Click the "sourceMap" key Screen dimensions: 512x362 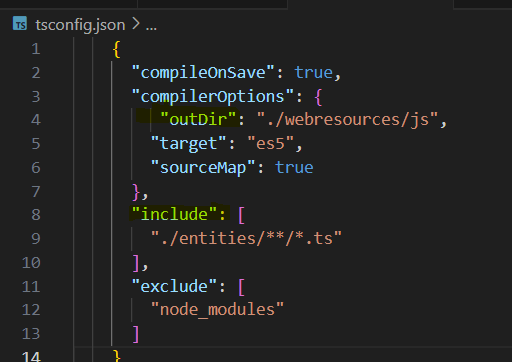pyautogui.click(x=203, y=167)
